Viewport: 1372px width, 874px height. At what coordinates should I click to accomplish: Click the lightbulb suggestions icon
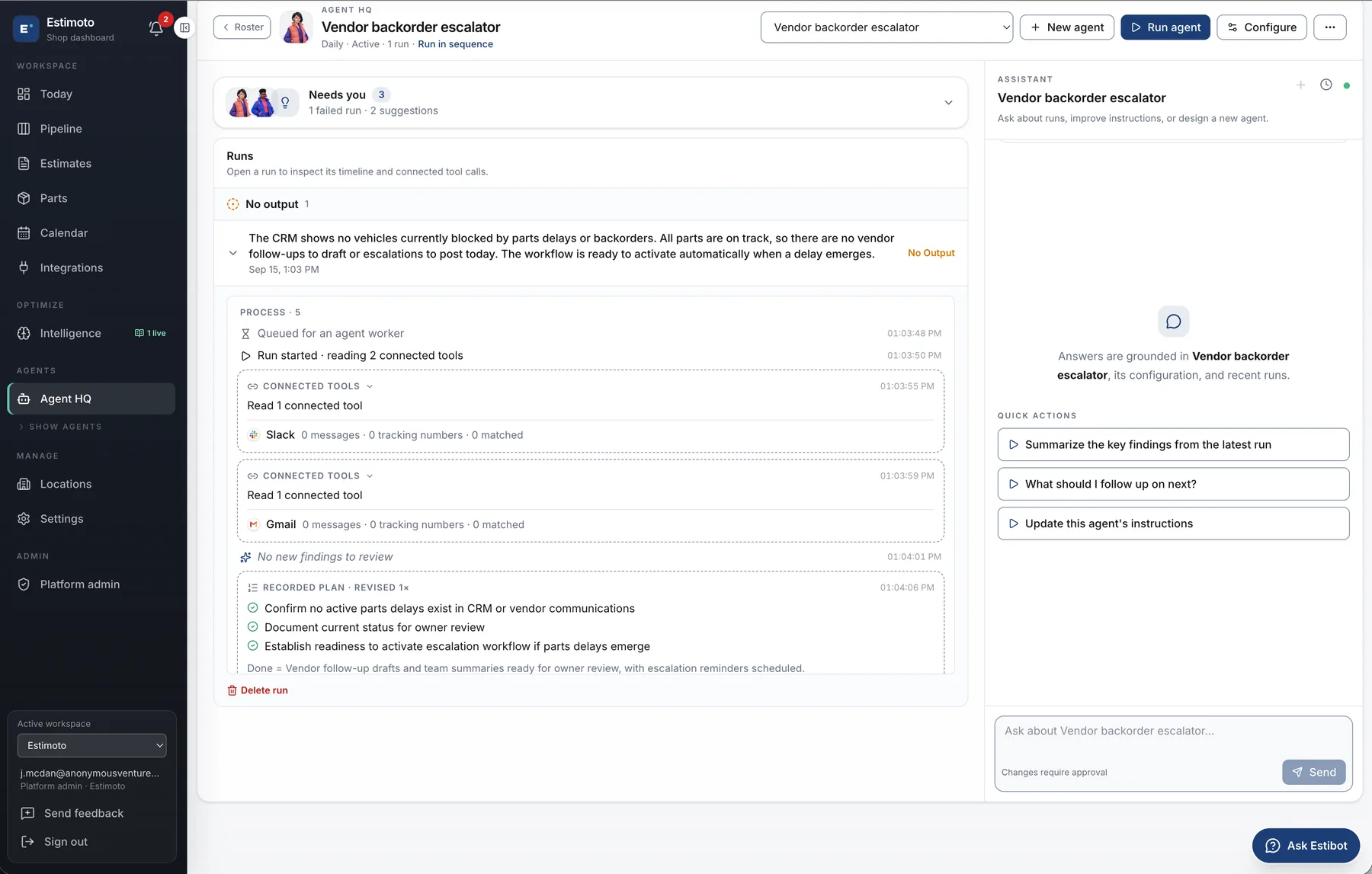click(x=285, y=102)
